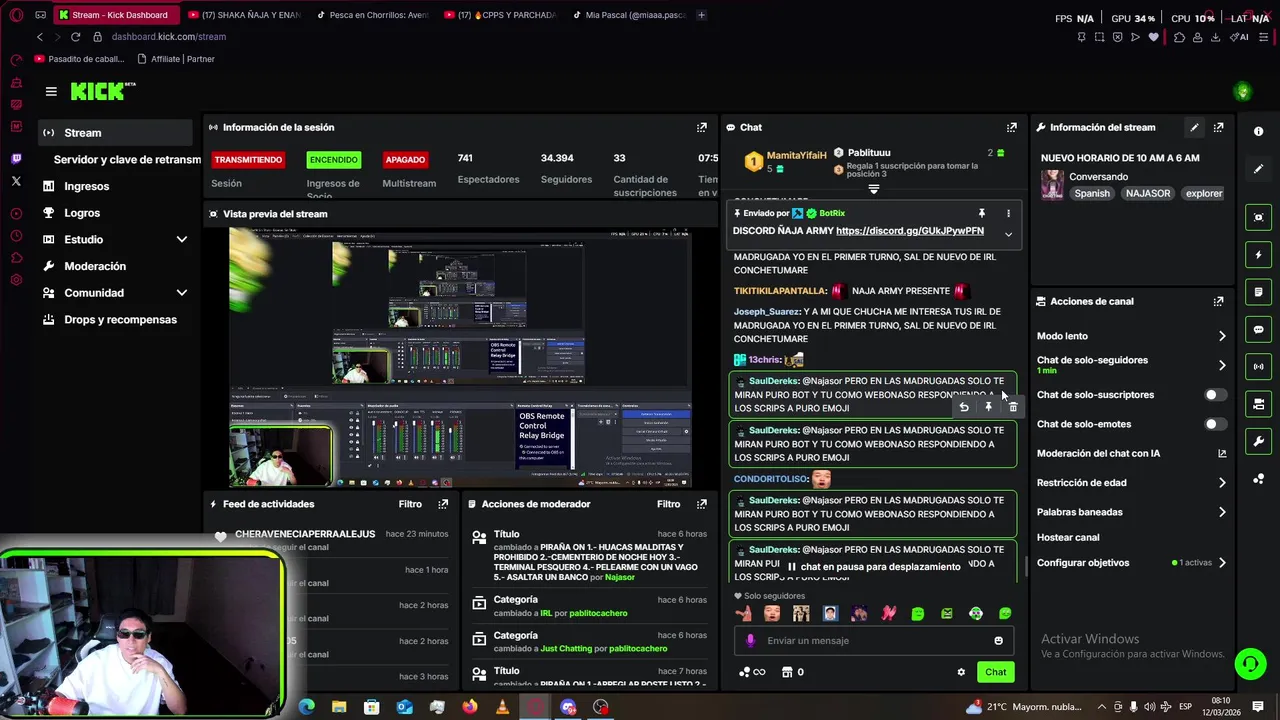Image resolution: width=1280 pixels, height=720 pixels.
Task: Open the hamburger menu beside Kick logo
Action: [x=51, y=91]
